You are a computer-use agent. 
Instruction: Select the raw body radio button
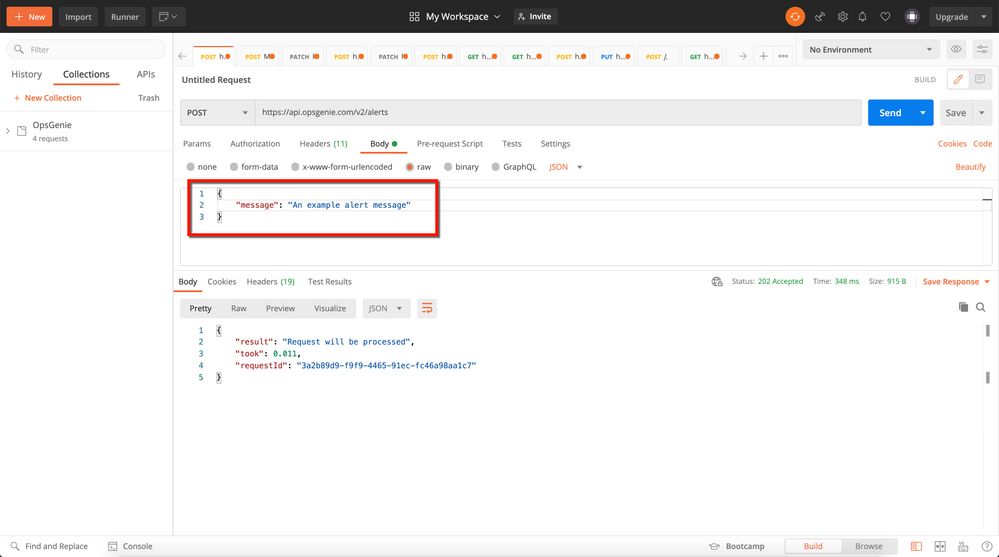click(x=410, y=167)
